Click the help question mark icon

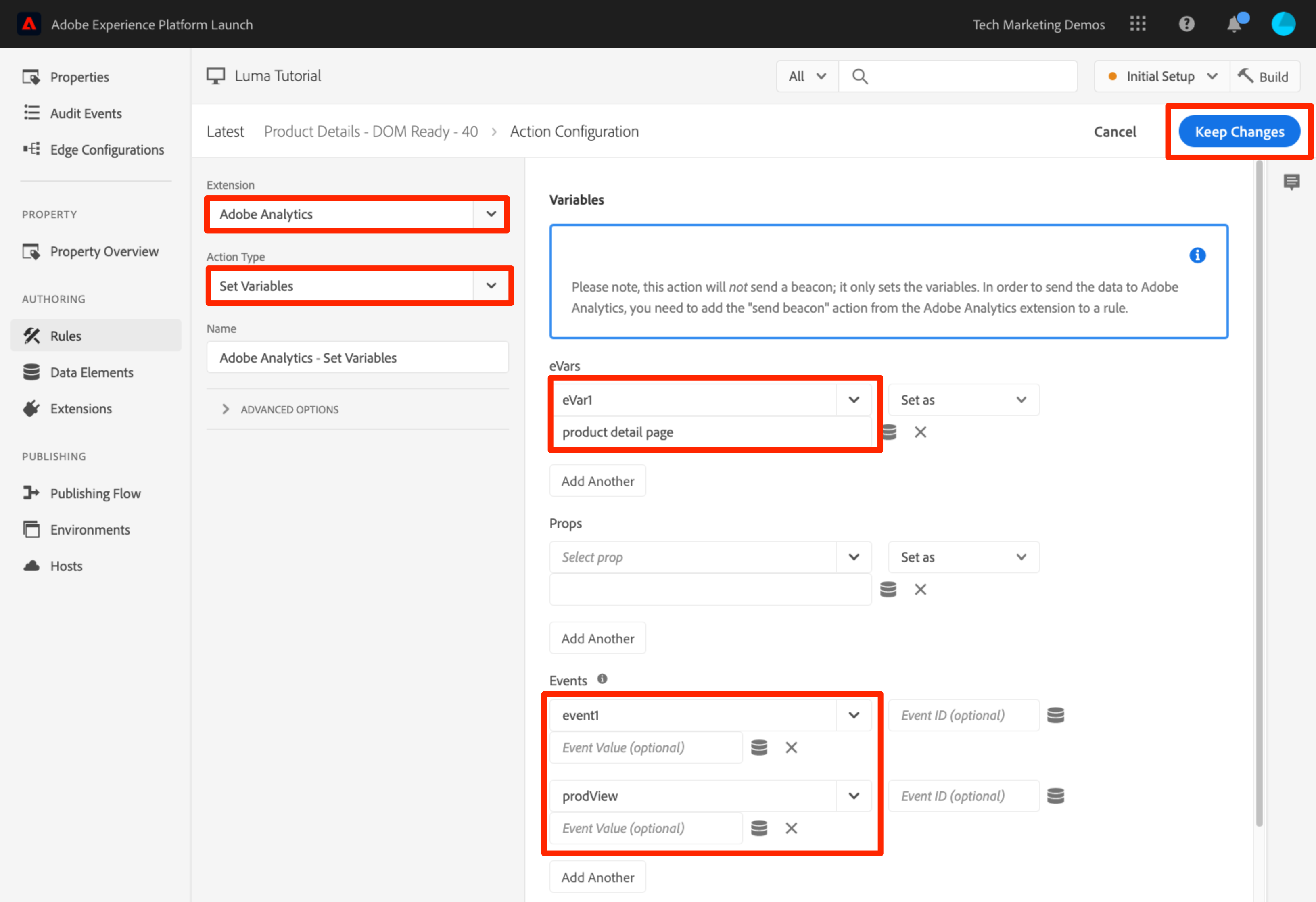click(1186, 24)
